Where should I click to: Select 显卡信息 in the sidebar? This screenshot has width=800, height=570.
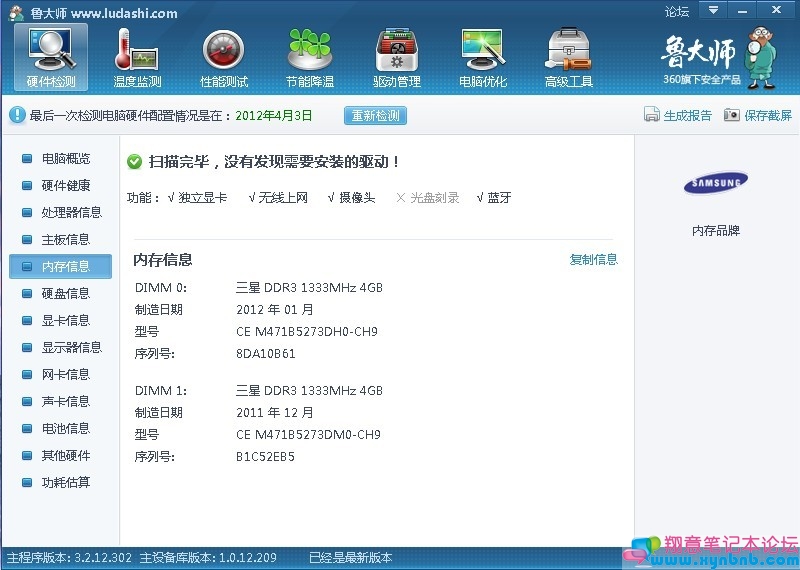pos(66,320)
